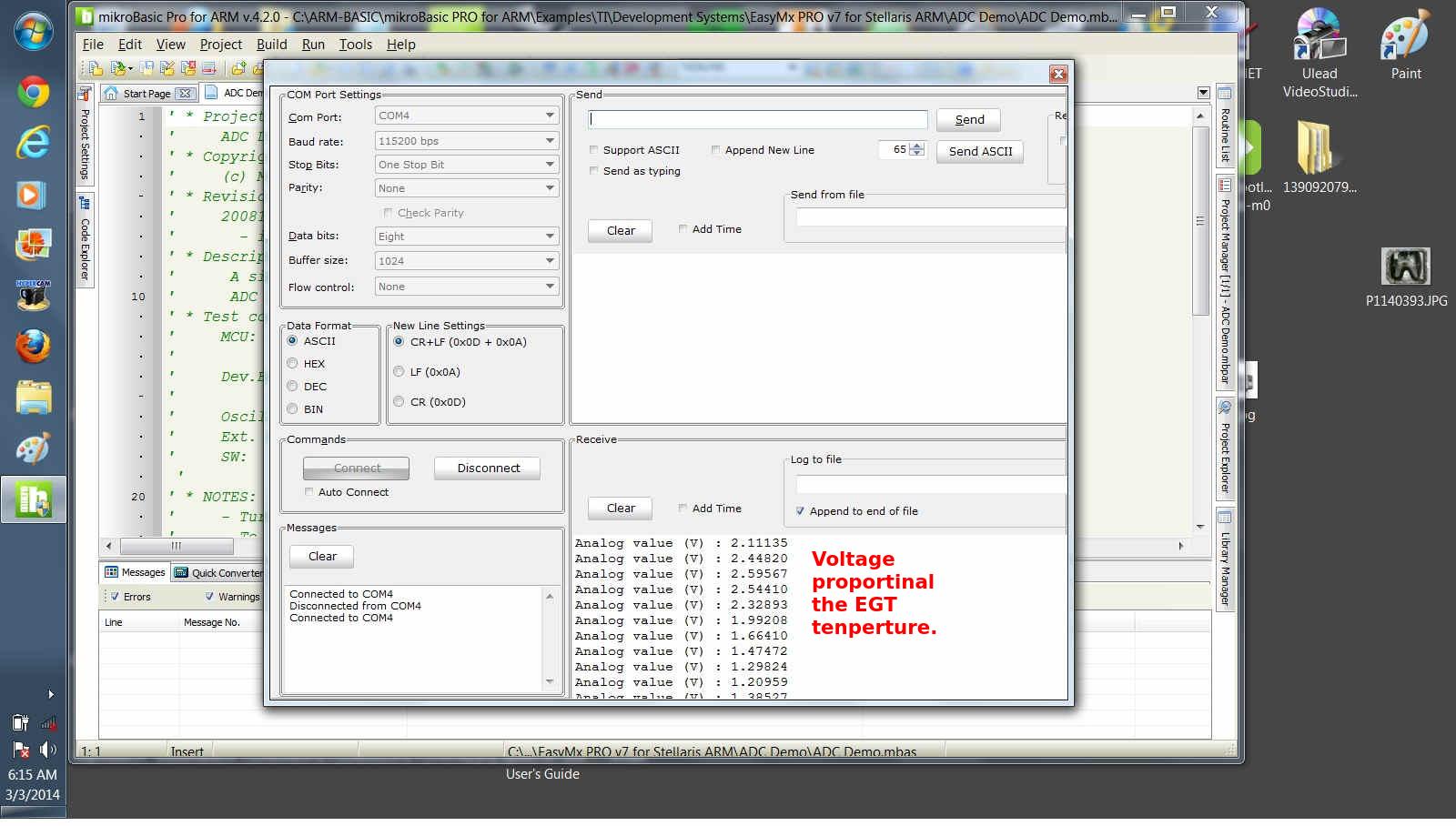Open the Data bits dropdown

click(x=467, y=237)
